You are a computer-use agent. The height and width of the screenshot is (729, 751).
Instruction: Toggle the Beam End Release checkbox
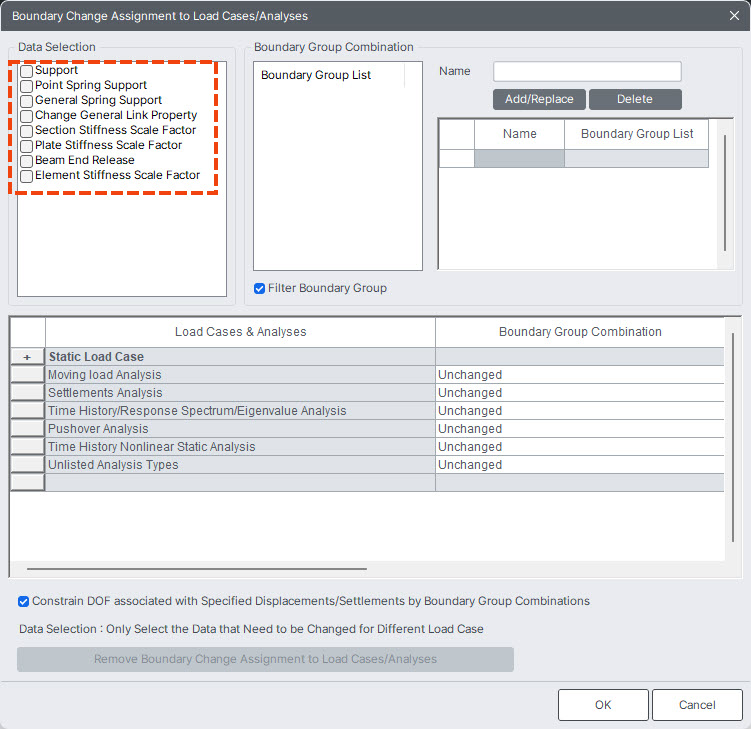click(27, 161)
